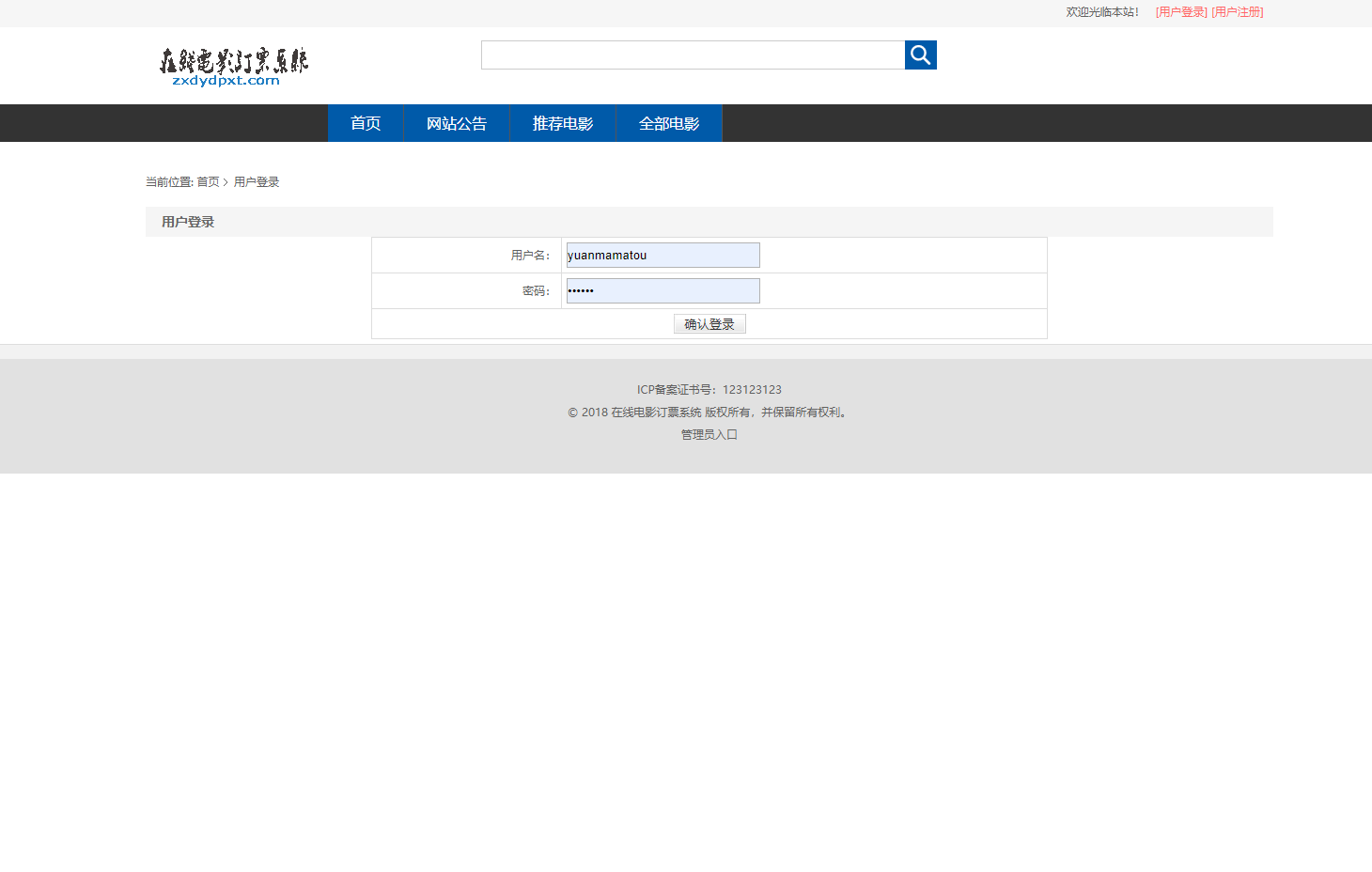Open the [用户注册] registration link
This screenshot has width=1372, height=872.
(1238, 12)
